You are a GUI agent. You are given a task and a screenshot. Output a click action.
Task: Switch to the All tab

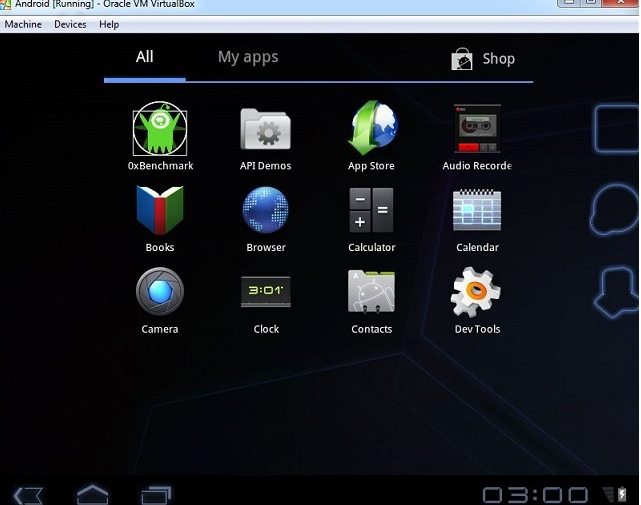tap(145, 57)
